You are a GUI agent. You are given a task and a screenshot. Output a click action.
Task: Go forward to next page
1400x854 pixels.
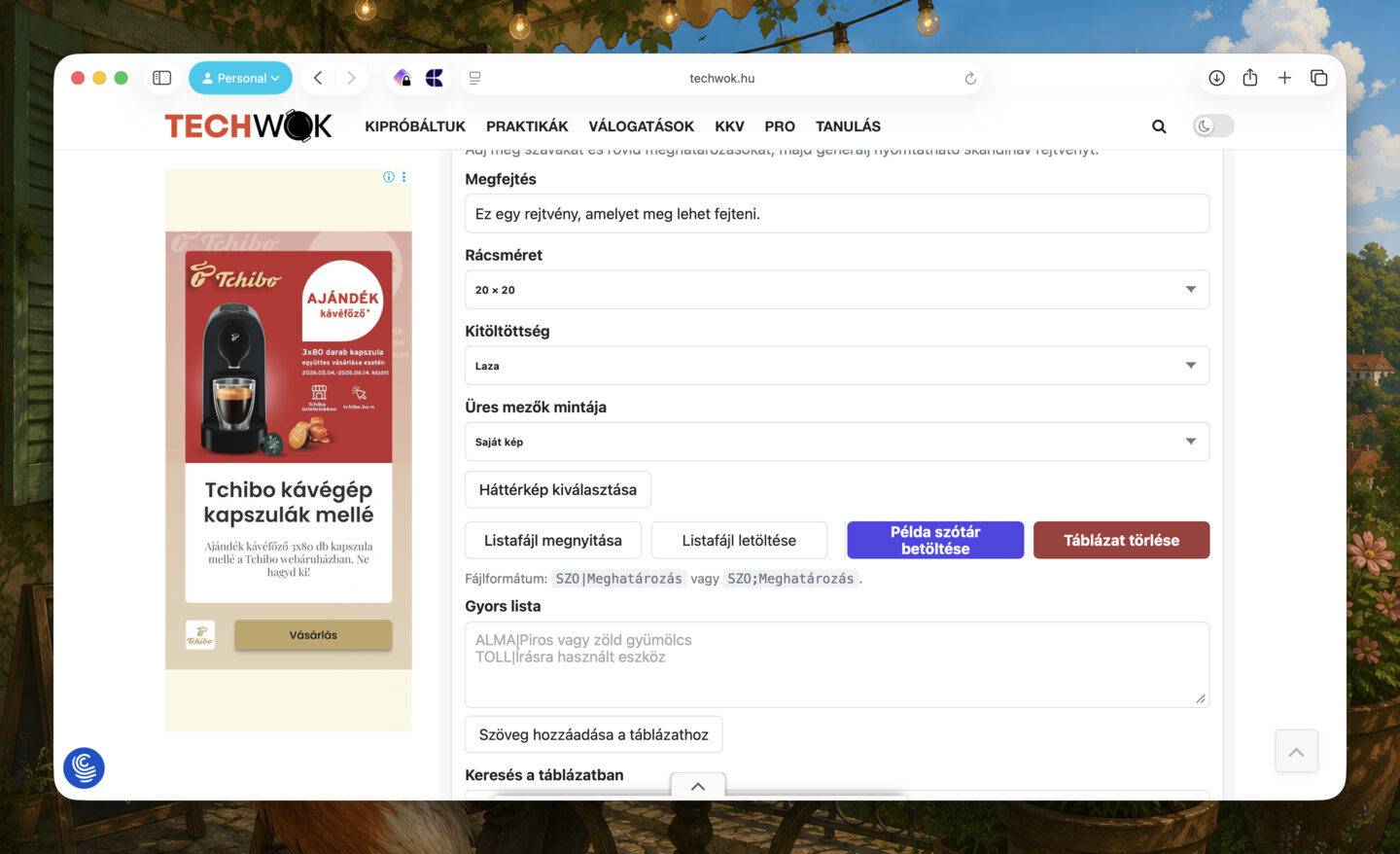click(x=351, y=78)
